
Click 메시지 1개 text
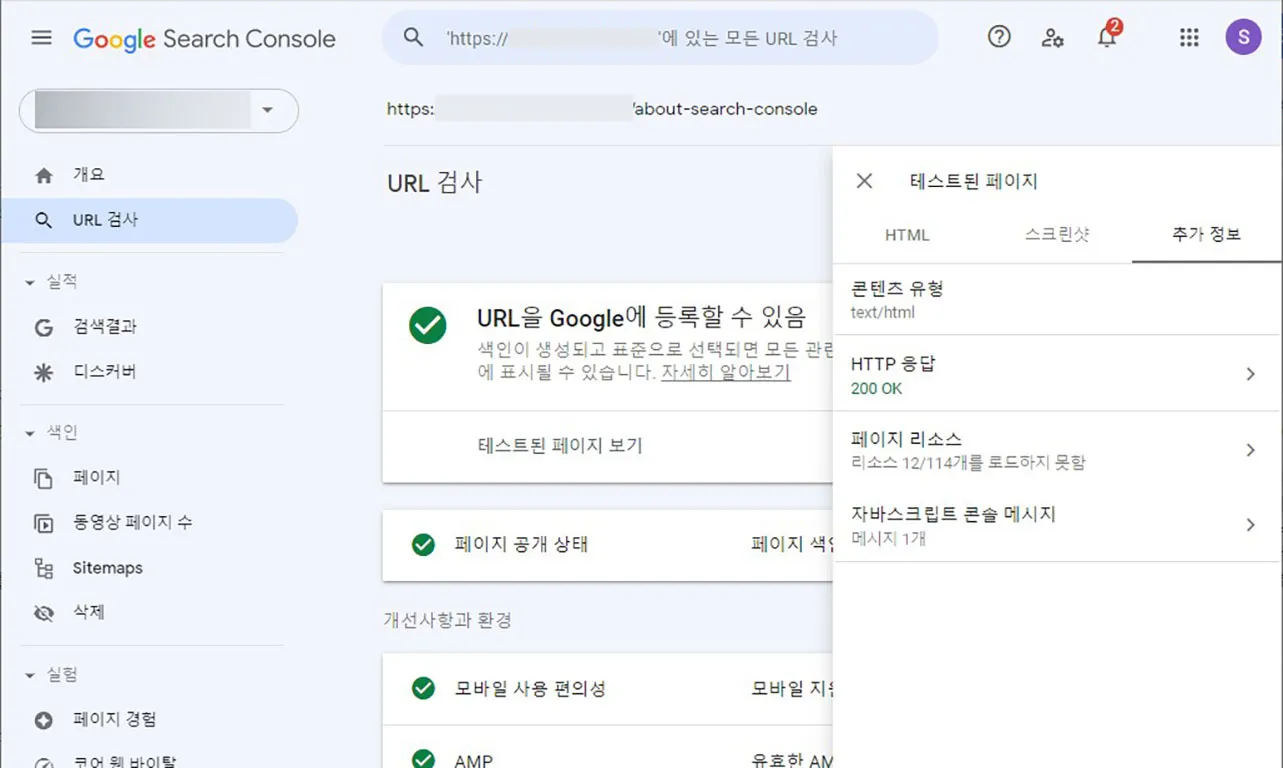coord(888,538)
